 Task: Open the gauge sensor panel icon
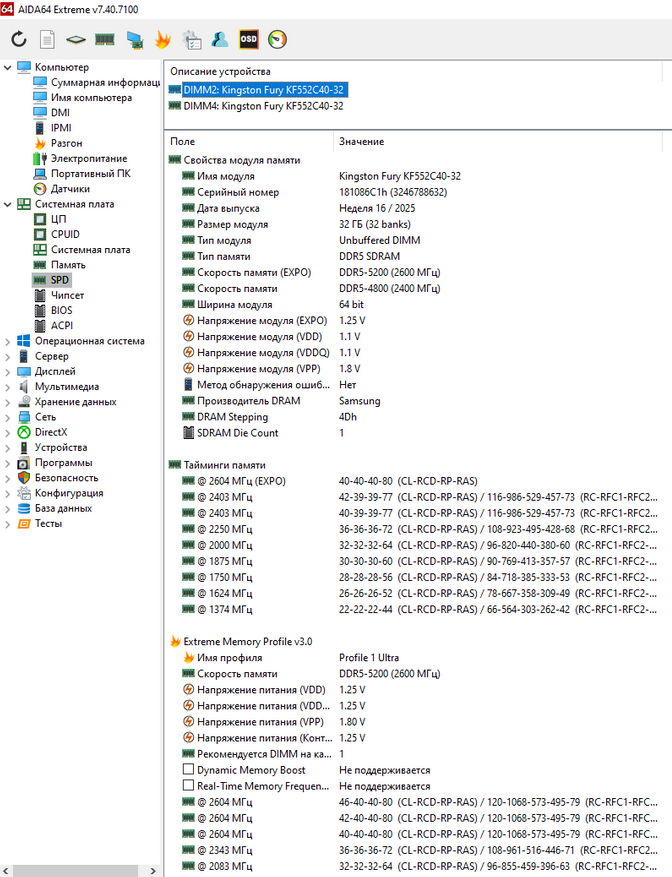pyautogui.click(x=278, y=39)
